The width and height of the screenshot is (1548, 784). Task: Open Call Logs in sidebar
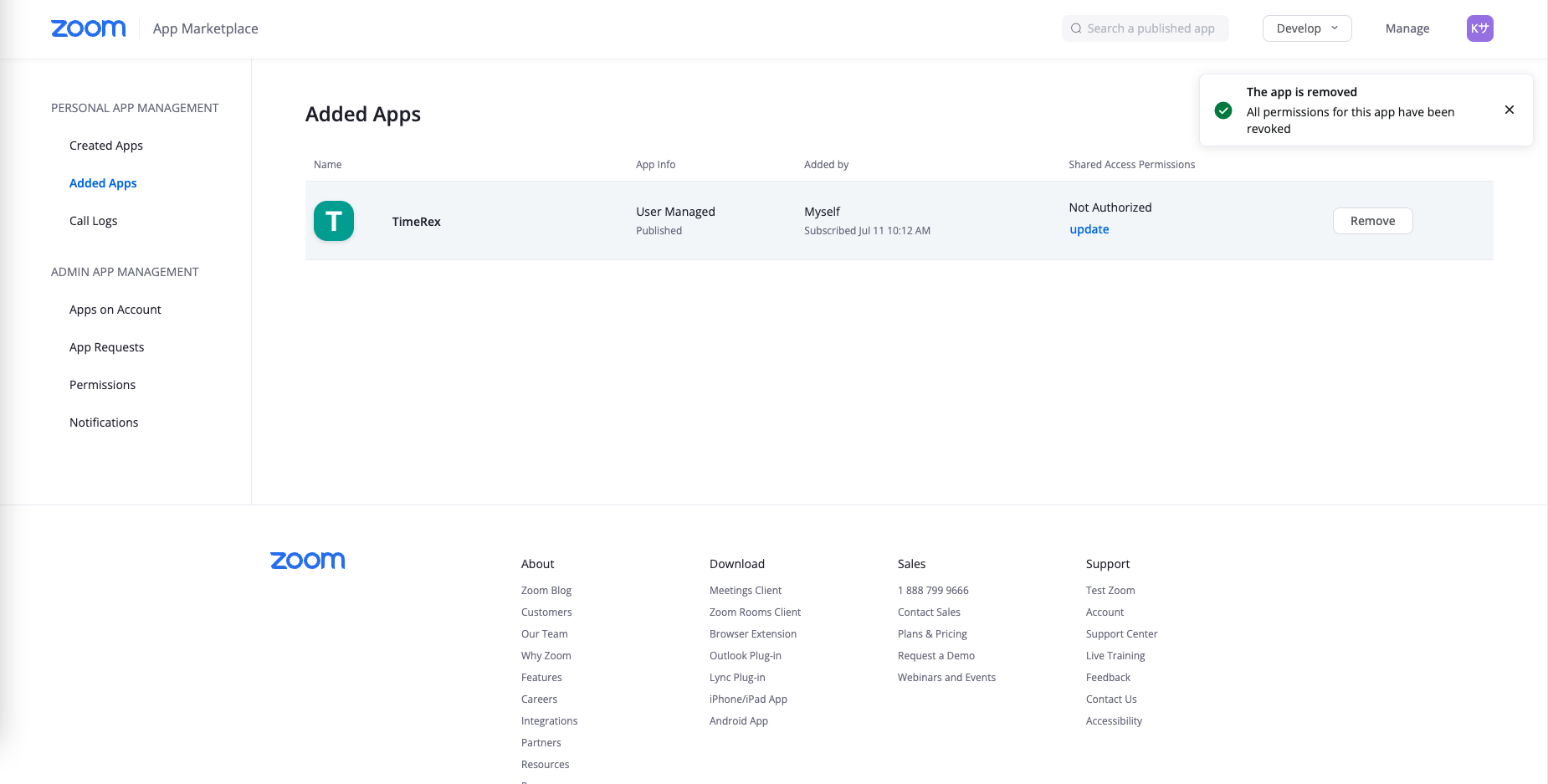pos(93,221)
